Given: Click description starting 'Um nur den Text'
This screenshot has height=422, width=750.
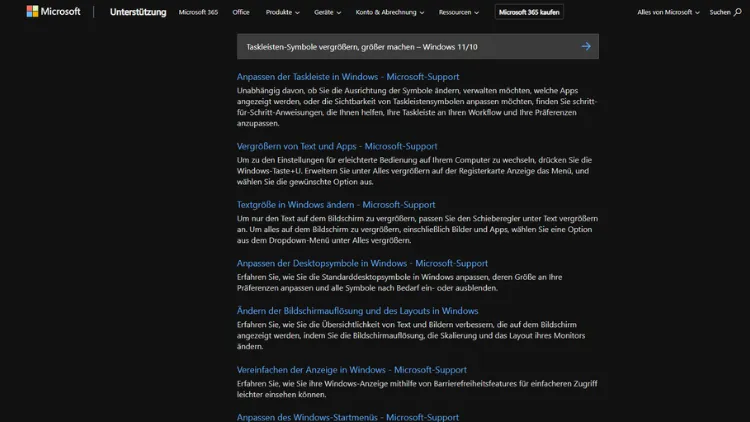Looking at the screenshot, I should (417, 229).
